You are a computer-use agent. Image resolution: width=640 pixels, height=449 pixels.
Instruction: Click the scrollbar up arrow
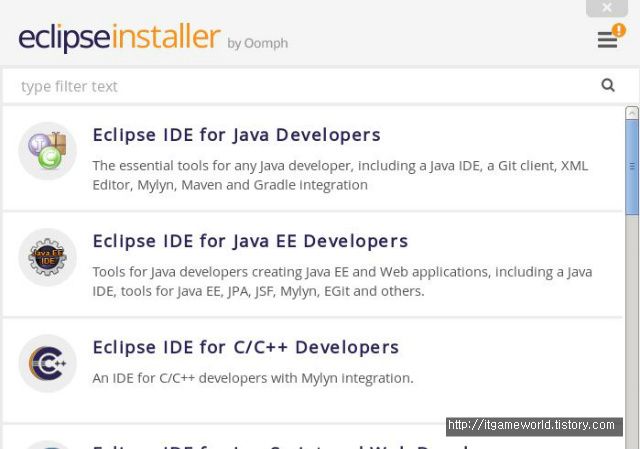632,112
